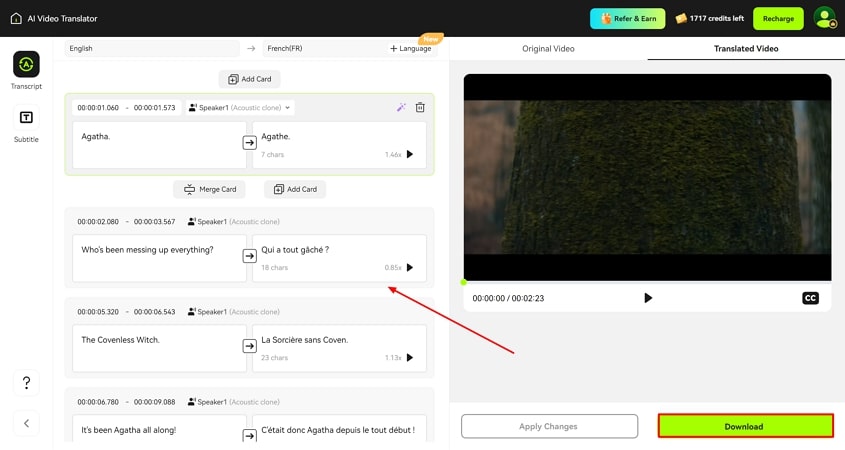The image size is (845, 450).
Task: Click the Refer & Earn button
Action: tap(627, 18)
